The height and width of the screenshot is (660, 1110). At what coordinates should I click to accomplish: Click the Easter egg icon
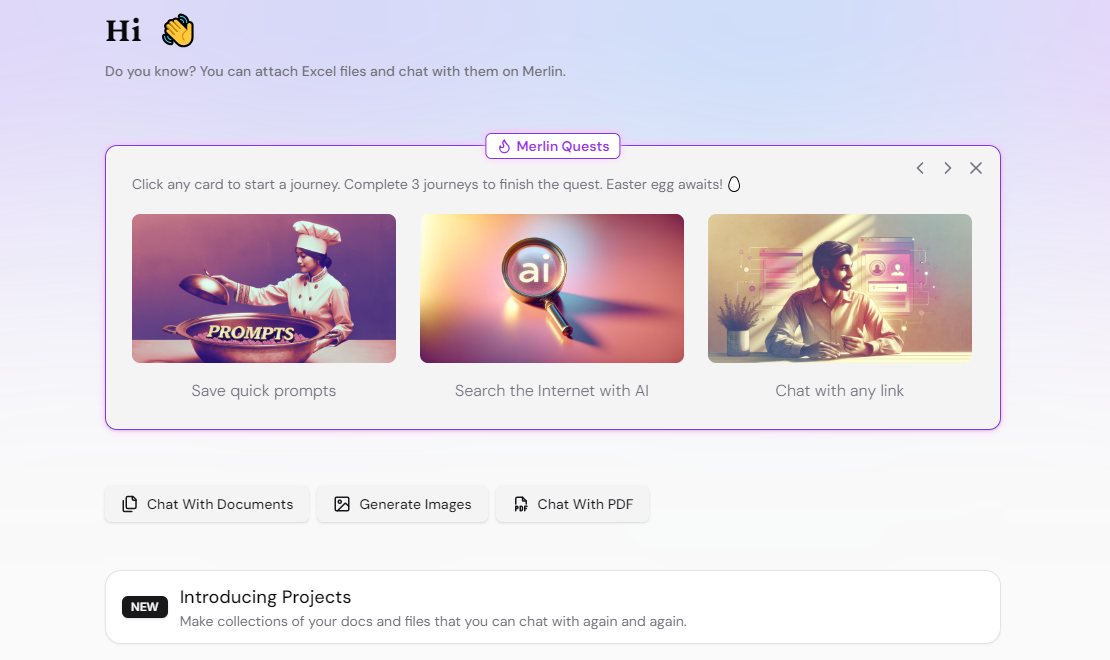pos(734,184)
